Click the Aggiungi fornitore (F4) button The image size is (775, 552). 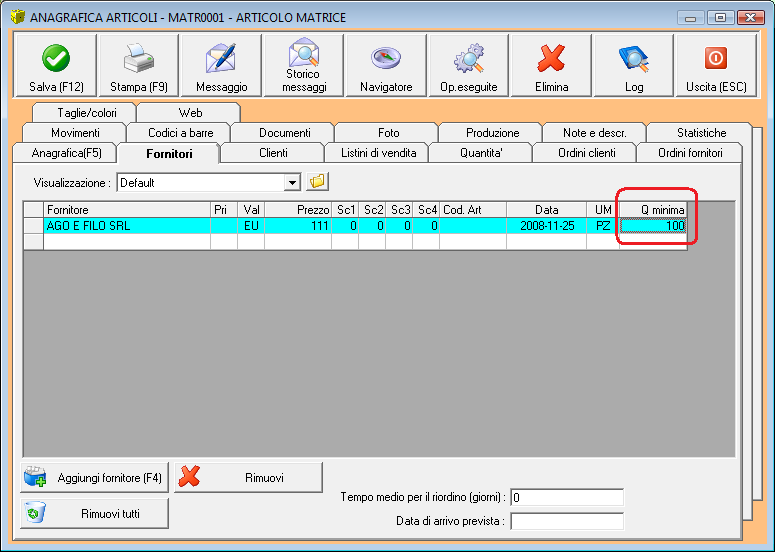(94, 477)
